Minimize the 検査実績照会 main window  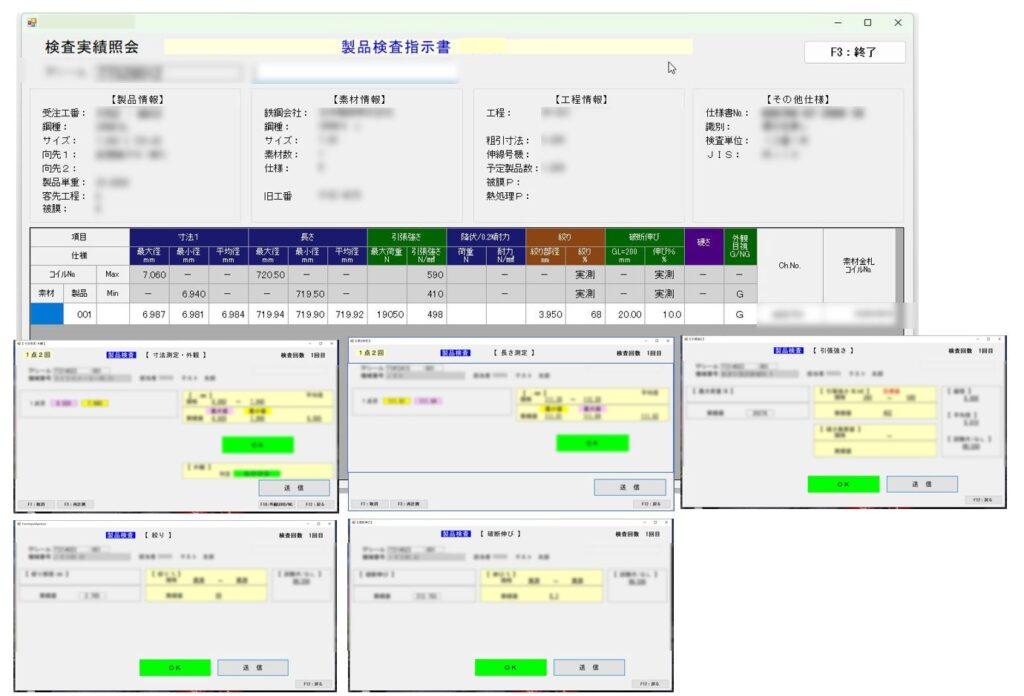tap(837, 22)
